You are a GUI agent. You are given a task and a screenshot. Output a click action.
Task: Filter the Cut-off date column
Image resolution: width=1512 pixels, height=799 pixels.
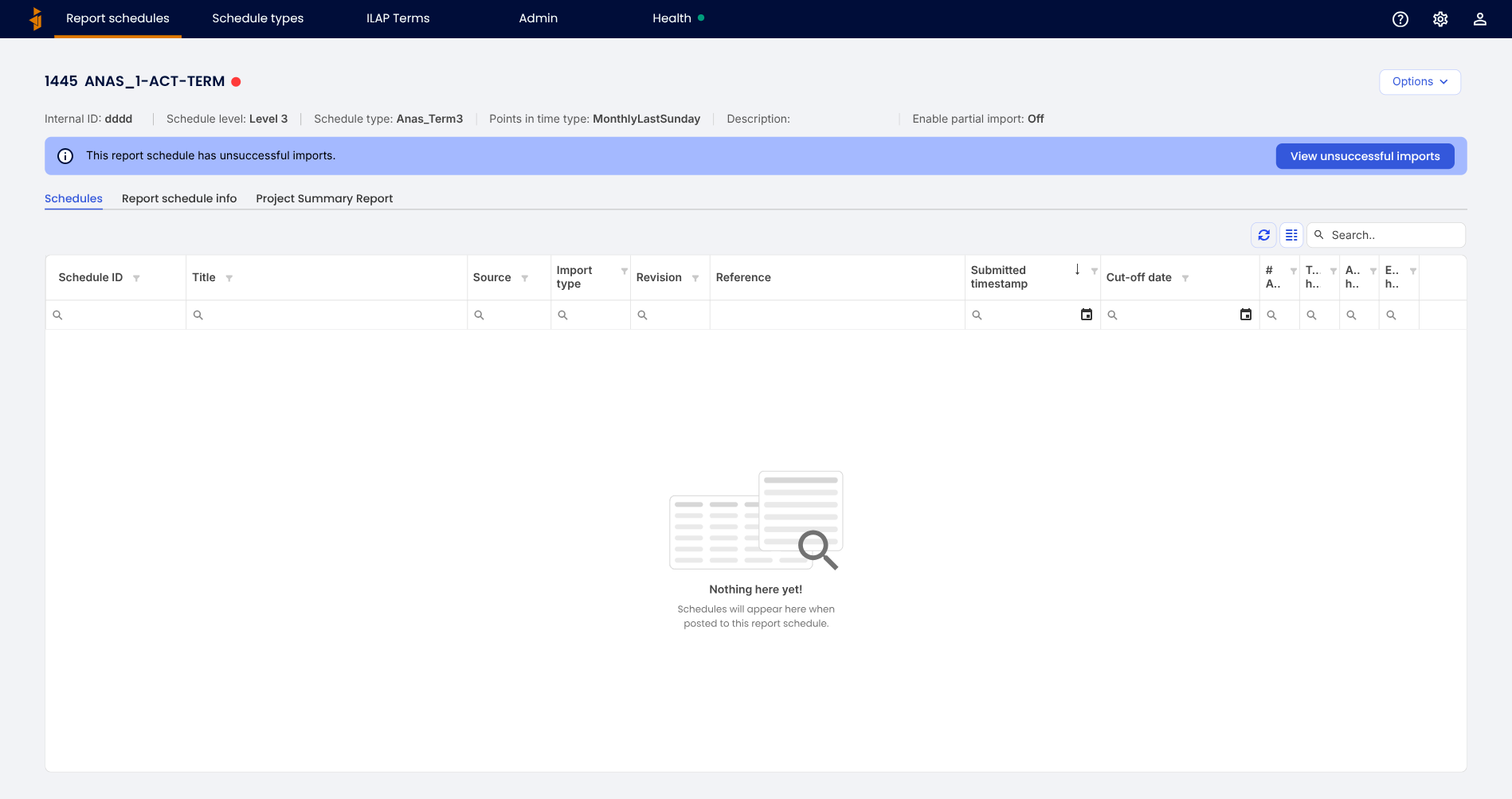[1185, 278]
